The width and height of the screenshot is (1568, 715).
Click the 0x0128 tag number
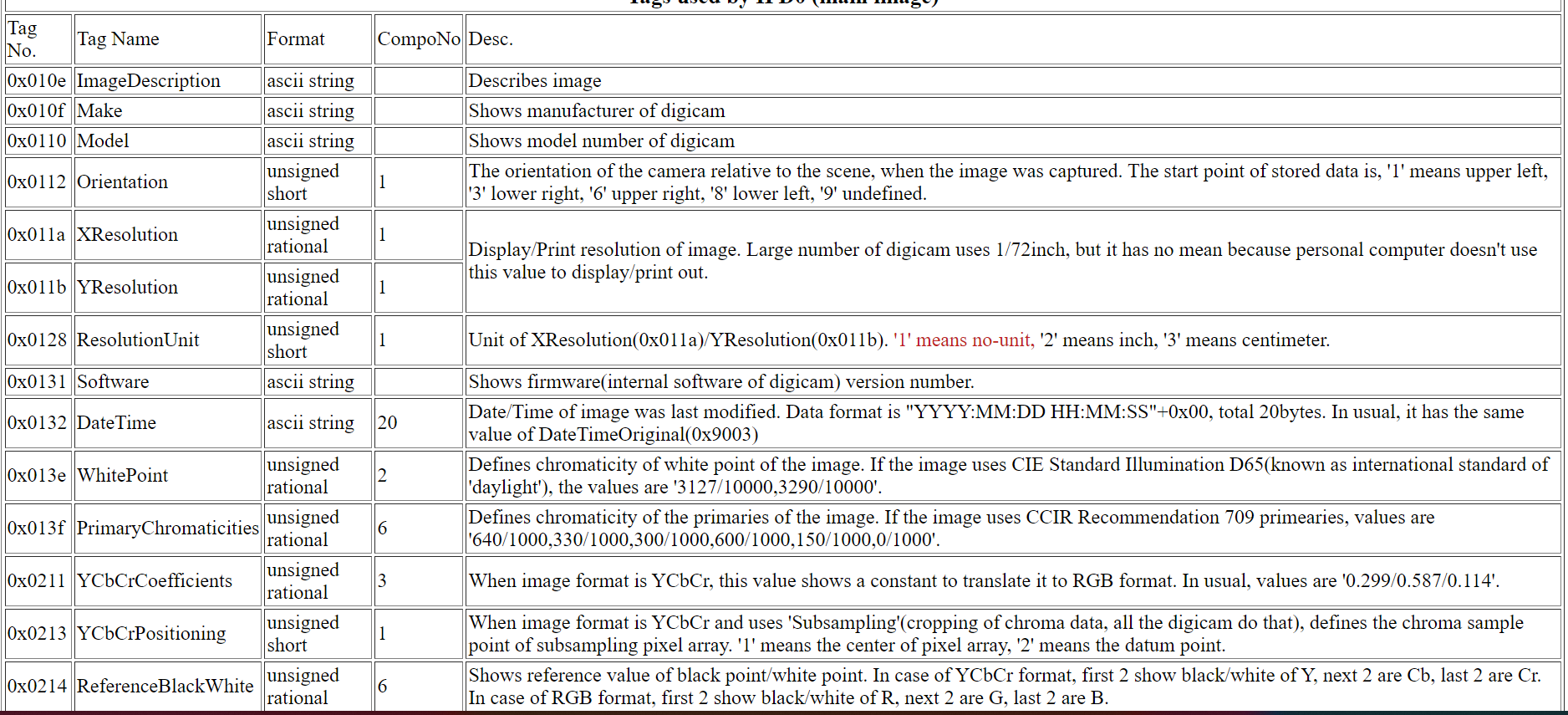37,340
